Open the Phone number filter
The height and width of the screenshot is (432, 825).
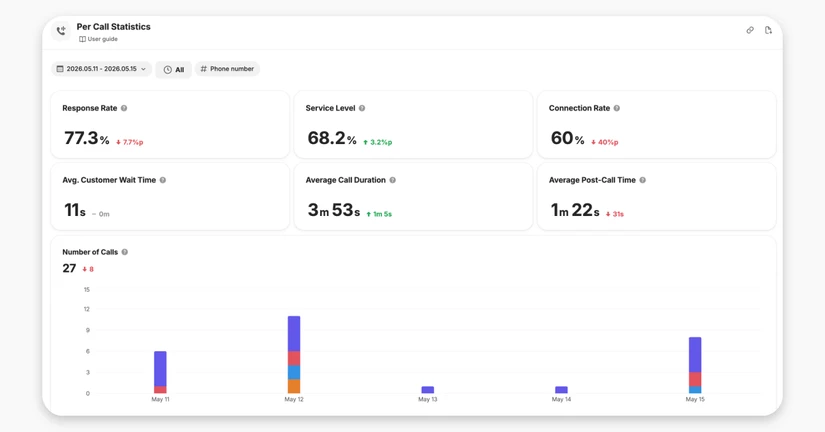[x=227, y=69]
